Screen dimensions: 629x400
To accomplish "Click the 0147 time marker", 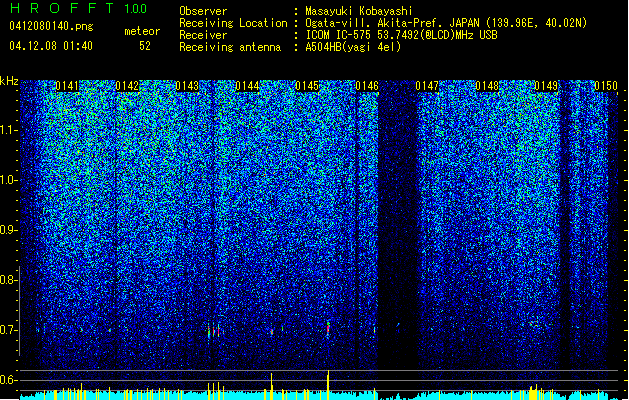I will coord(427,86).
